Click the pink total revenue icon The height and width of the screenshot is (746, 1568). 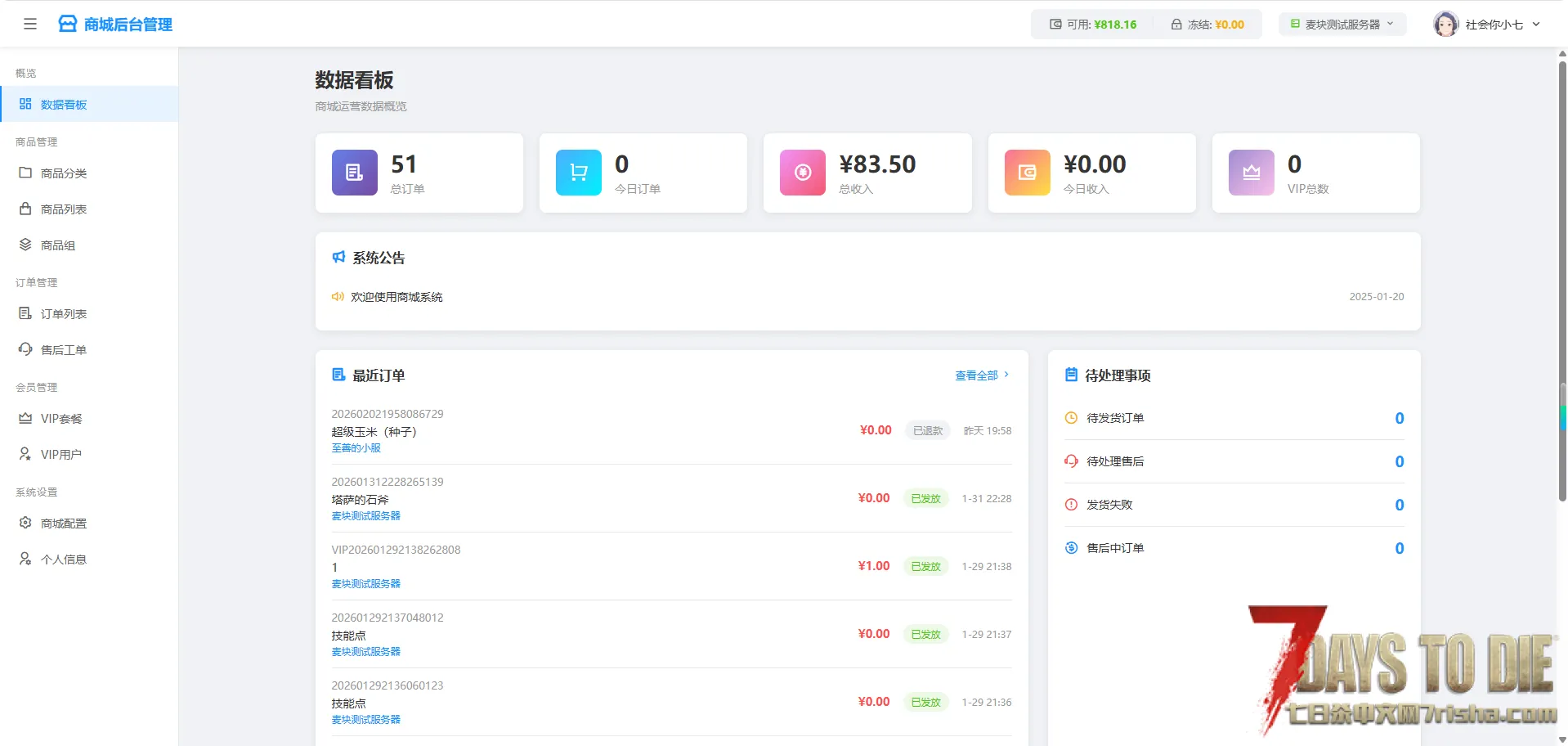coord(803,173)
